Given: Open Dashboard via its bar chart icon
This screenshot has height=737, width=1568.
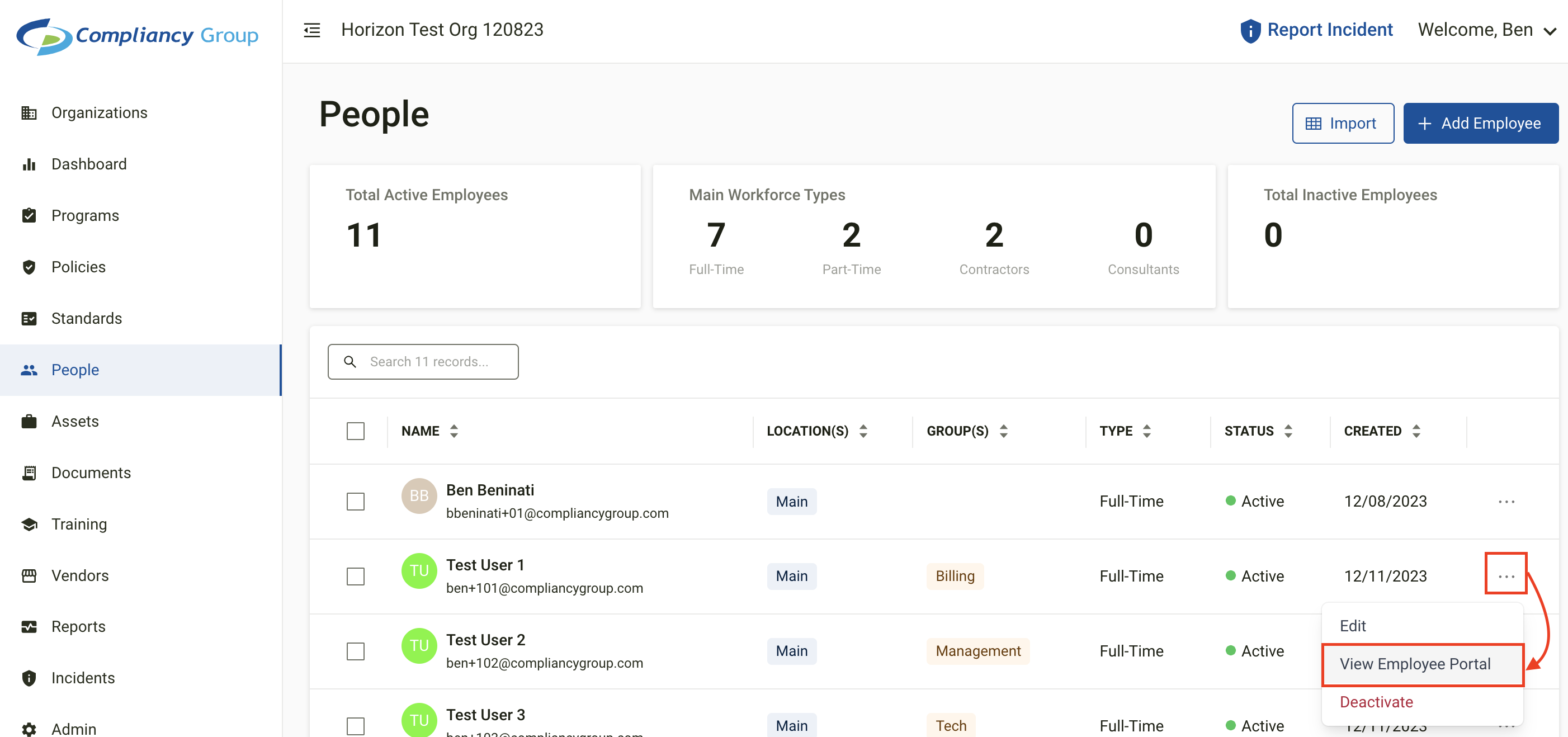Looking at the screenshot, I should (29, 164).
